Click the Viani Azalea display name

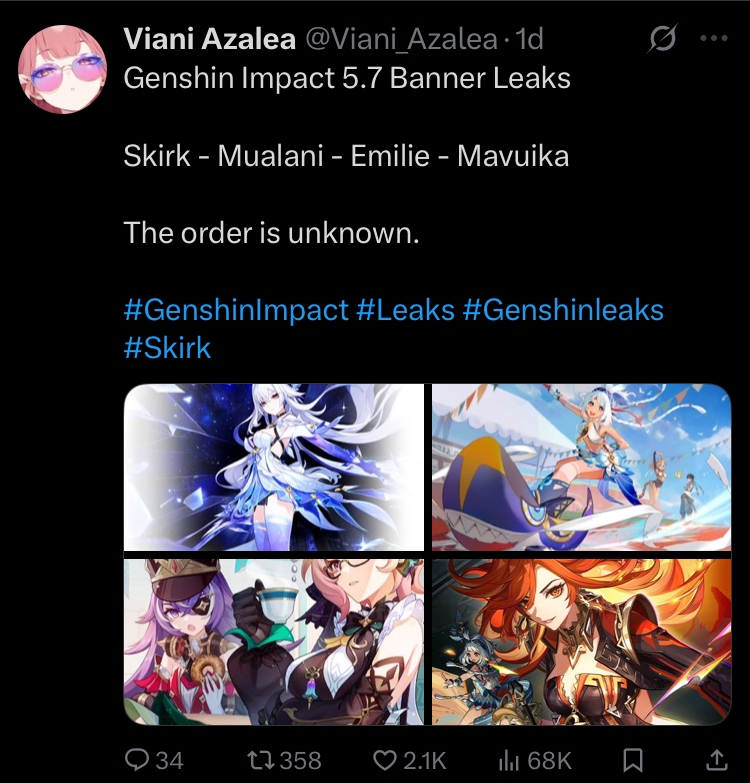(x=209, y=38)
